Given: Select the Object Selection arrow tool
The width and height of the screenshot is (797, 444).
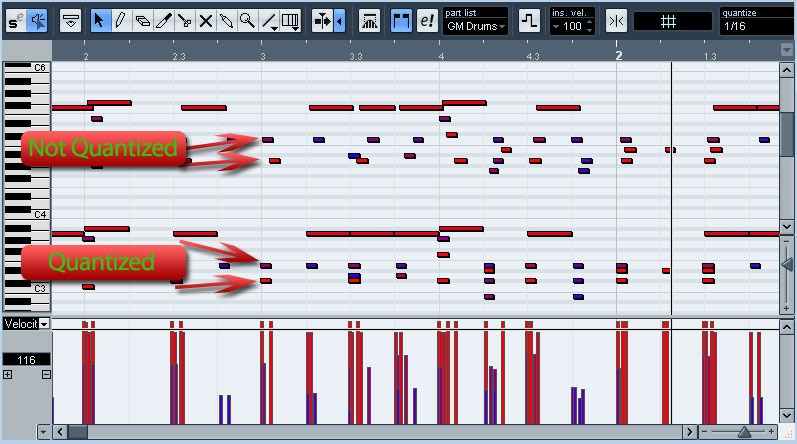Looking at the screenshot, I should click(100, 21).
